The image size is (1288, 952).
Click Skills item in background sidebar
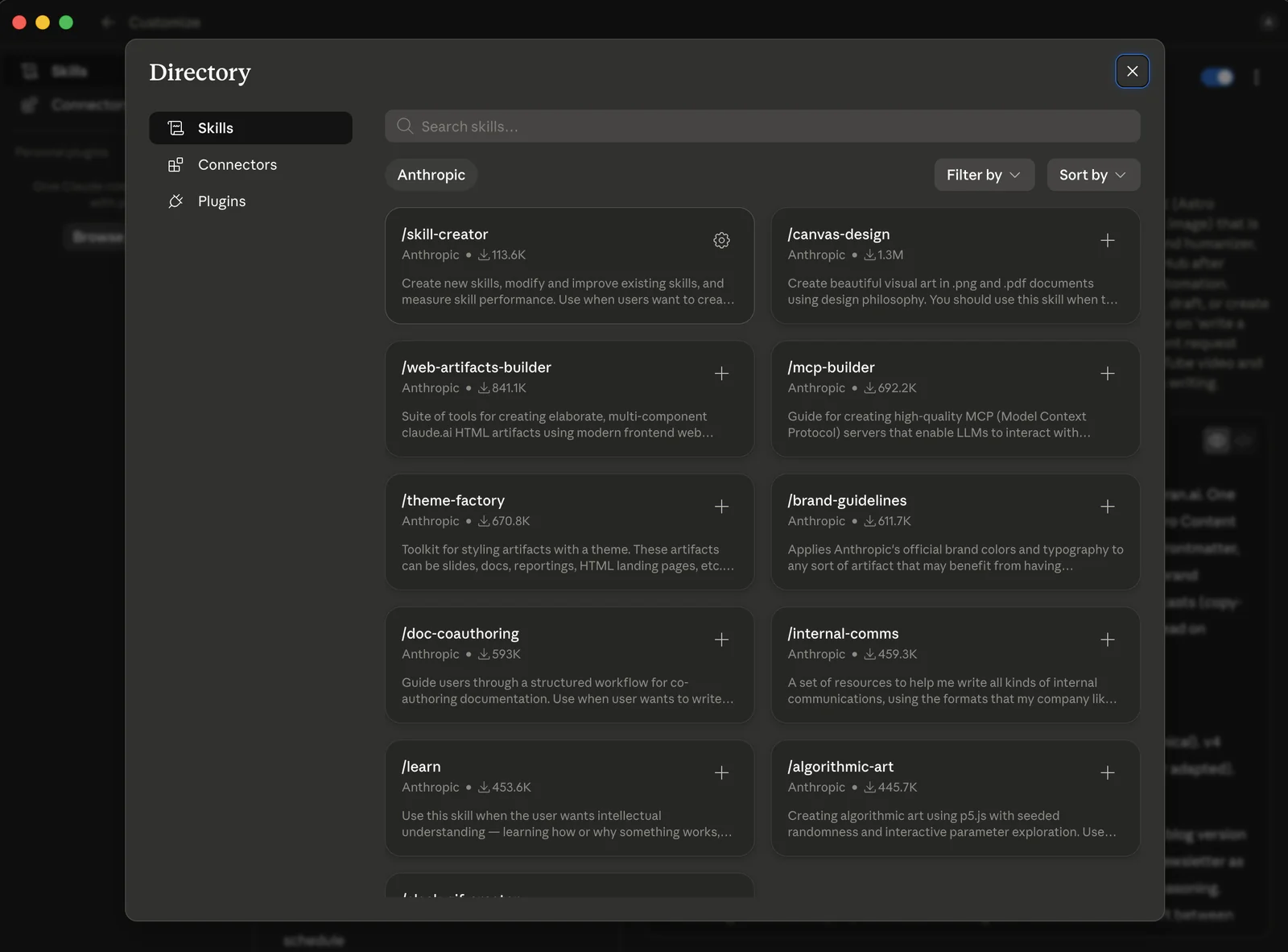tap(69, 72)
